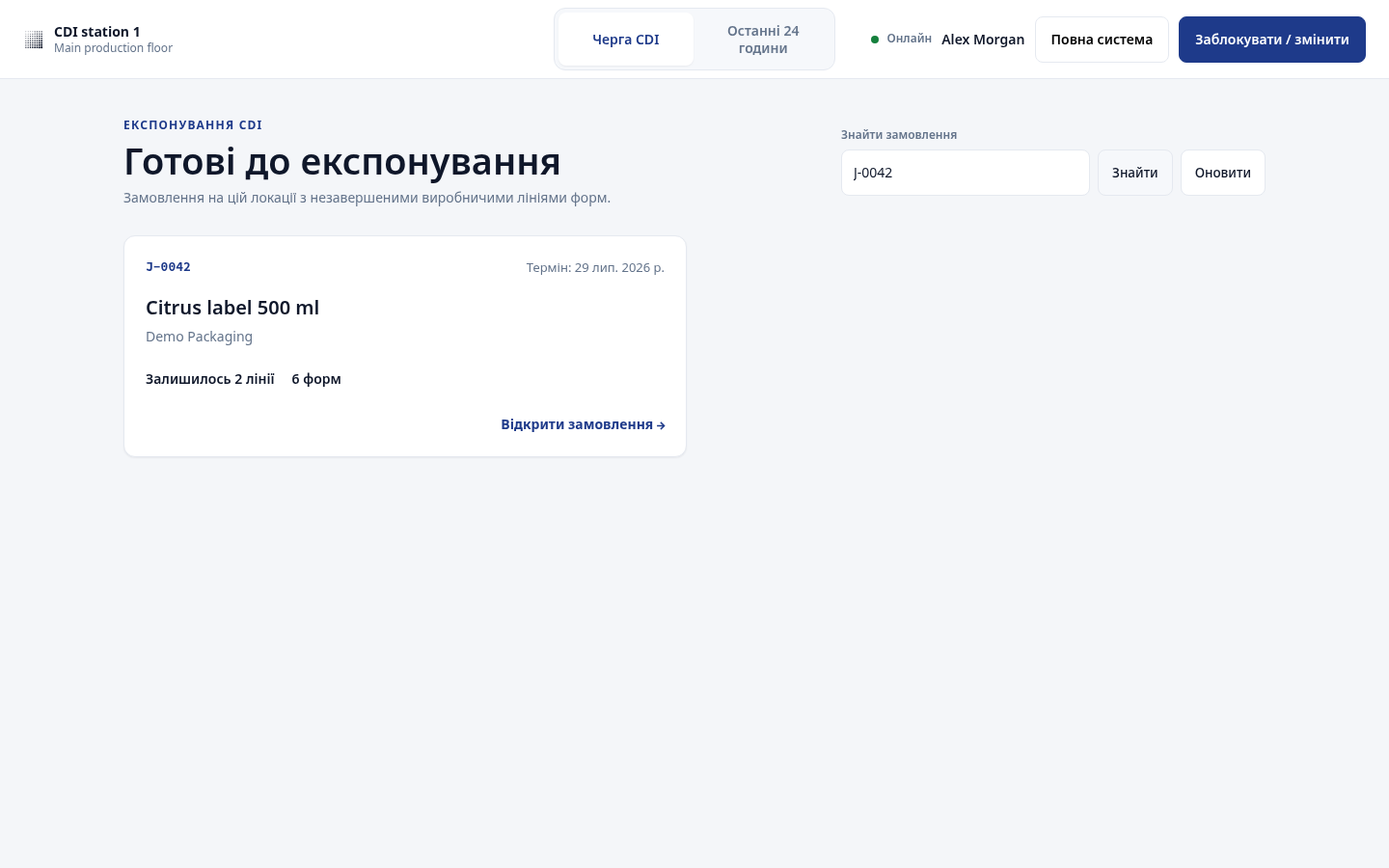Click the Термін: 29 лип. 2026 р. date
The width and height of the screenshot is (1389, 868).
click(x=595, y=267)
